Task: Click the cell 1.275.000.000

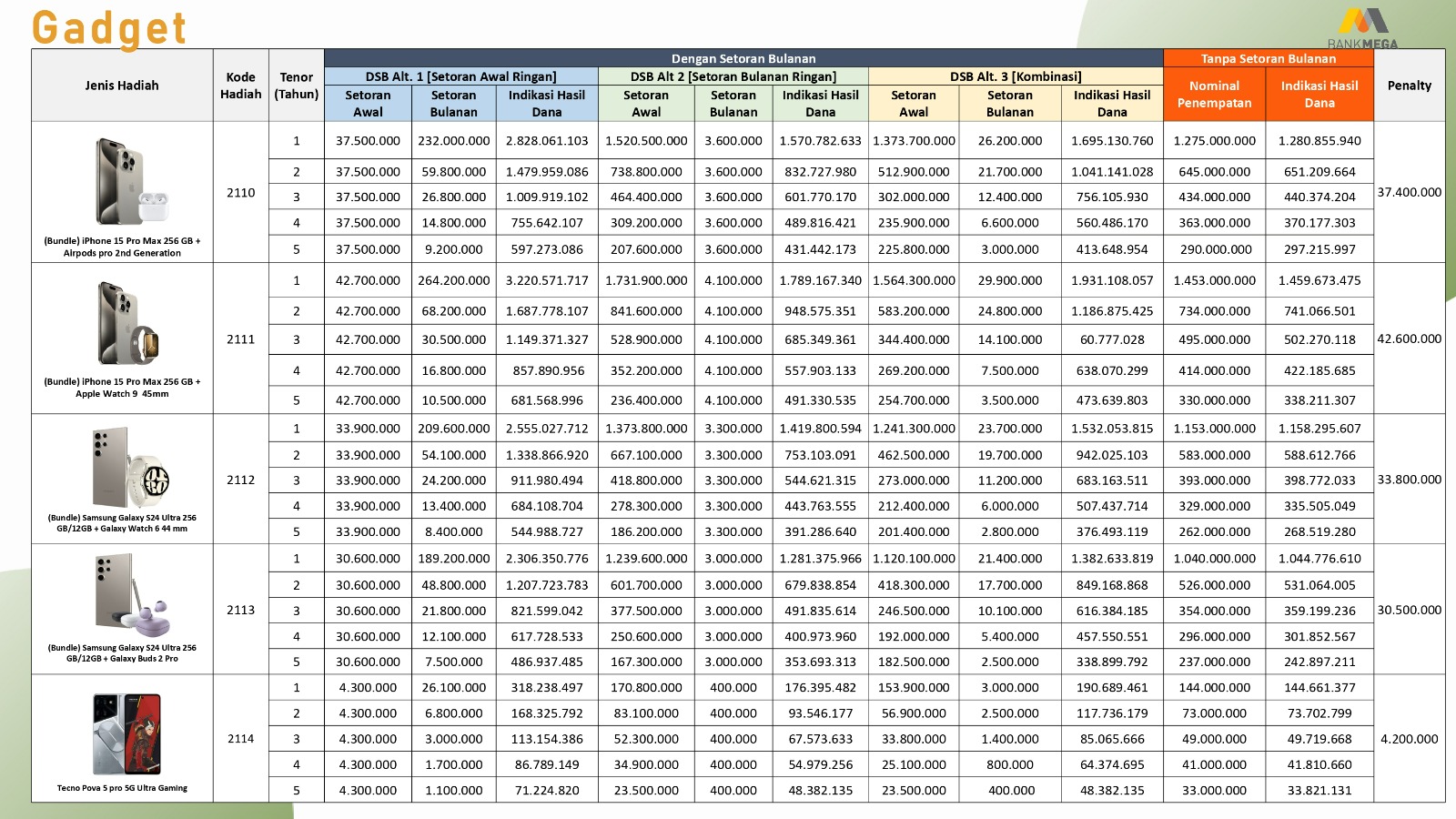Action: (x=1214, y=141)
